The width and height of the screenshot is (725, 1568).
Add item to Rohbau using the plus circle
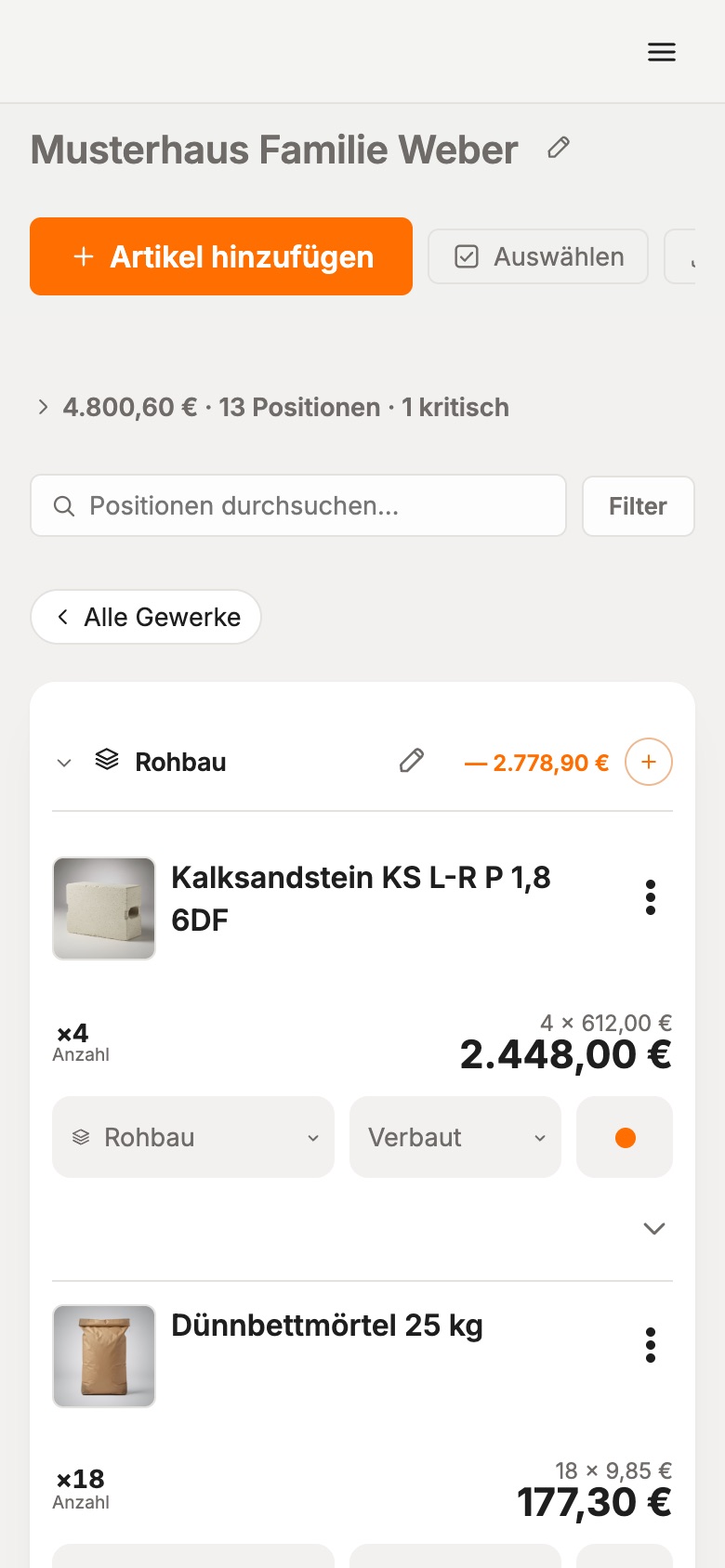point(649,762)
